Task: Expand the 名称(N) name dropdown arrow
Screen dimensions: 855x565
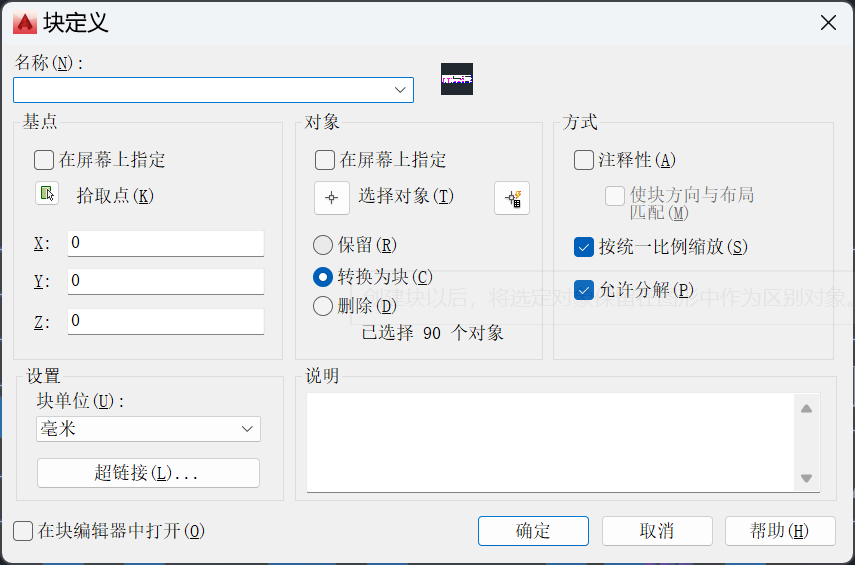Action: (x=400, y=90)
